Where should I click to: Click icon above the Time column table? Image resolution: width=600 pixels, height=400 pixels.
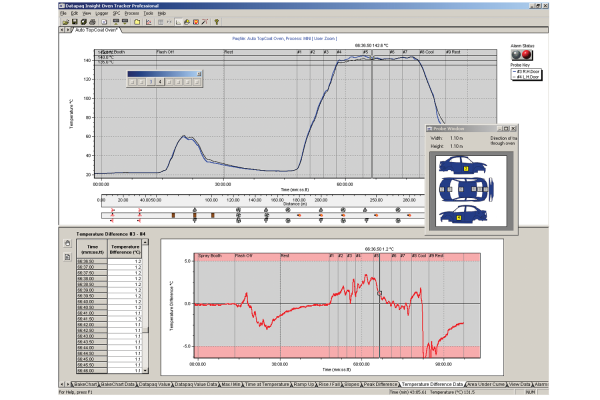pos(67,244)
